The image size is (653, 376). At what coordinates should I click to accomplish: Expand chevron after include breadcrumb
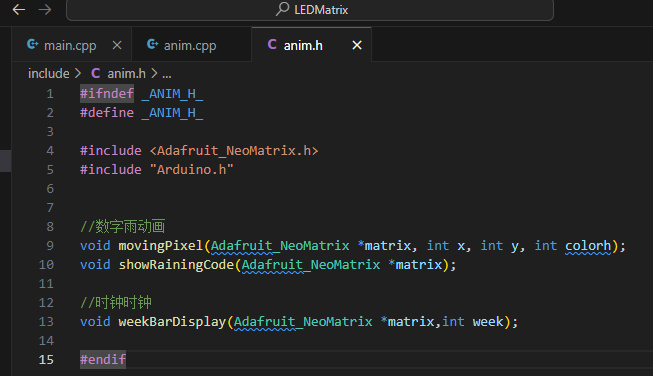pos(78,74)
